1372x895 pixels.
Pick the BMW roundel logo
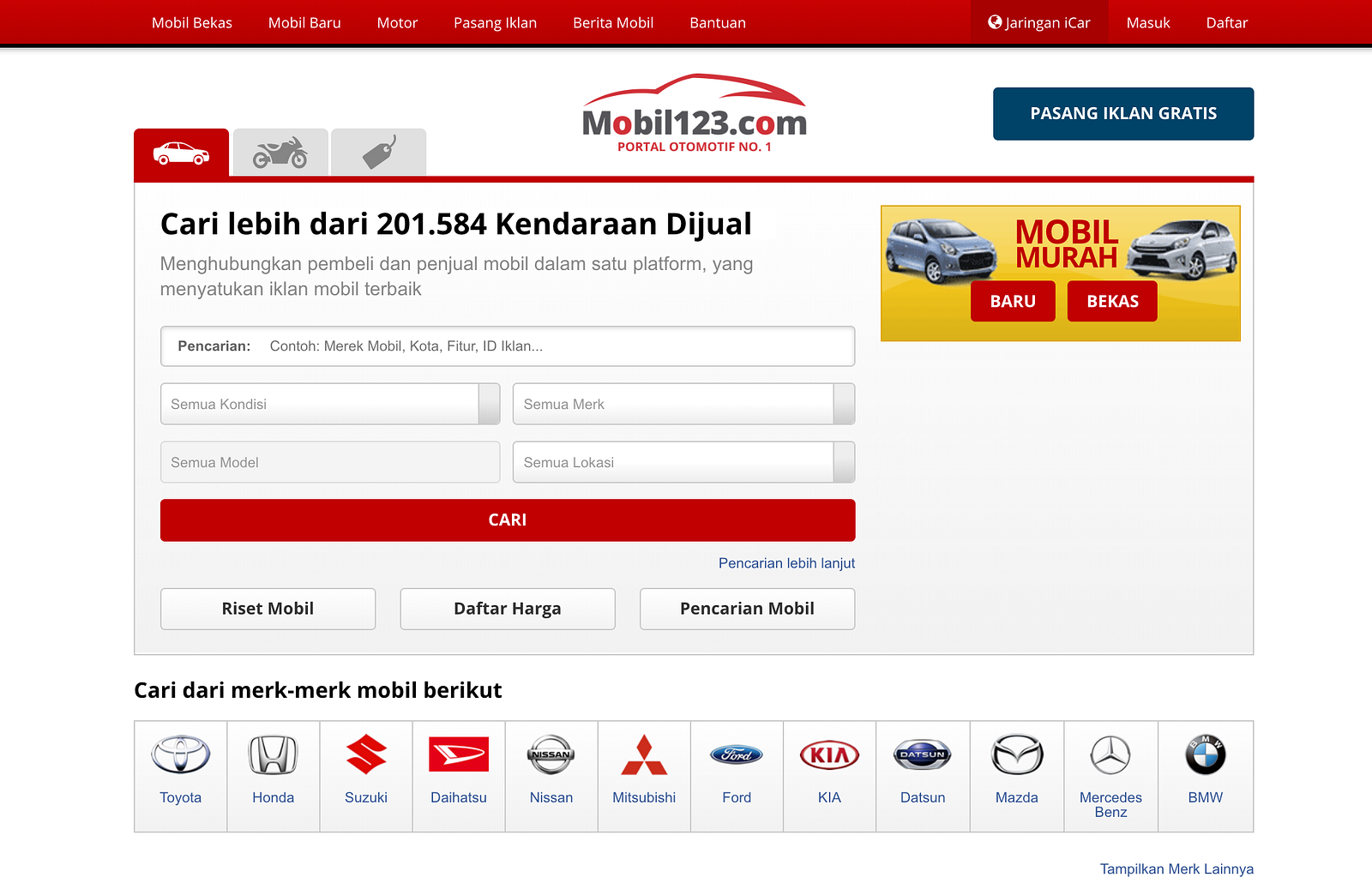click(1206, 754)
